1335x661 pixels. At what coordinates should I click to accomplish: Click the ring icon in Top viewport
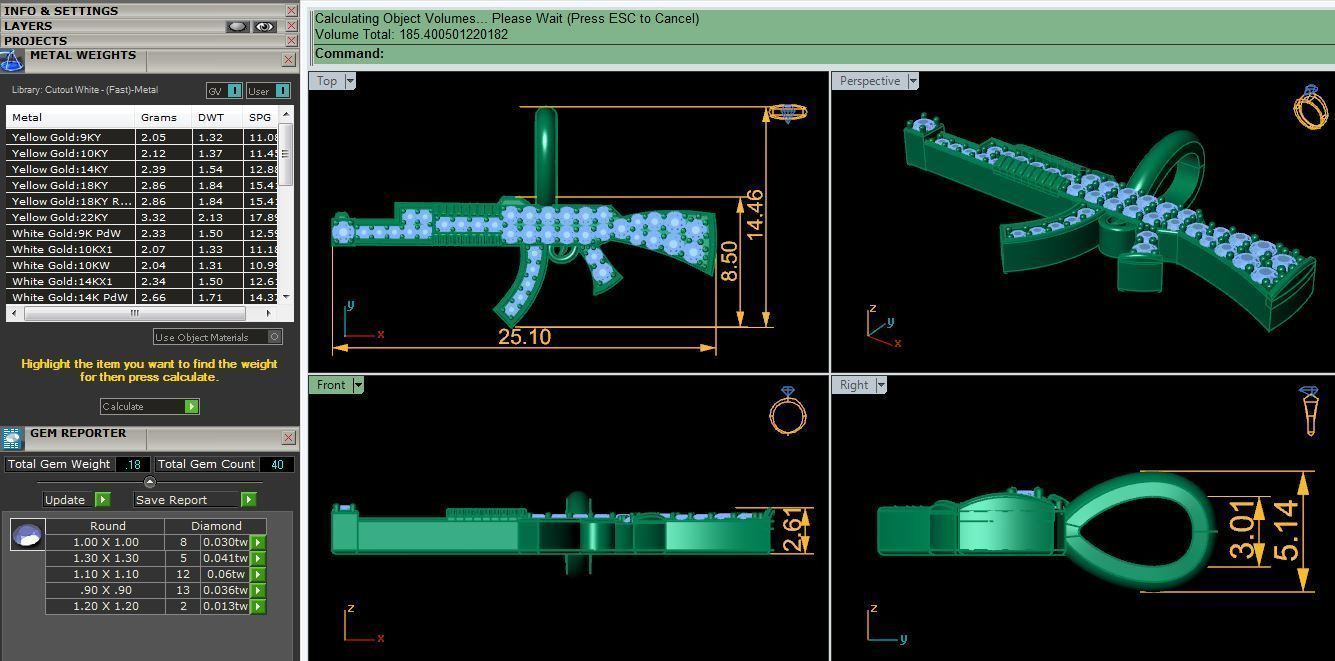788,113
